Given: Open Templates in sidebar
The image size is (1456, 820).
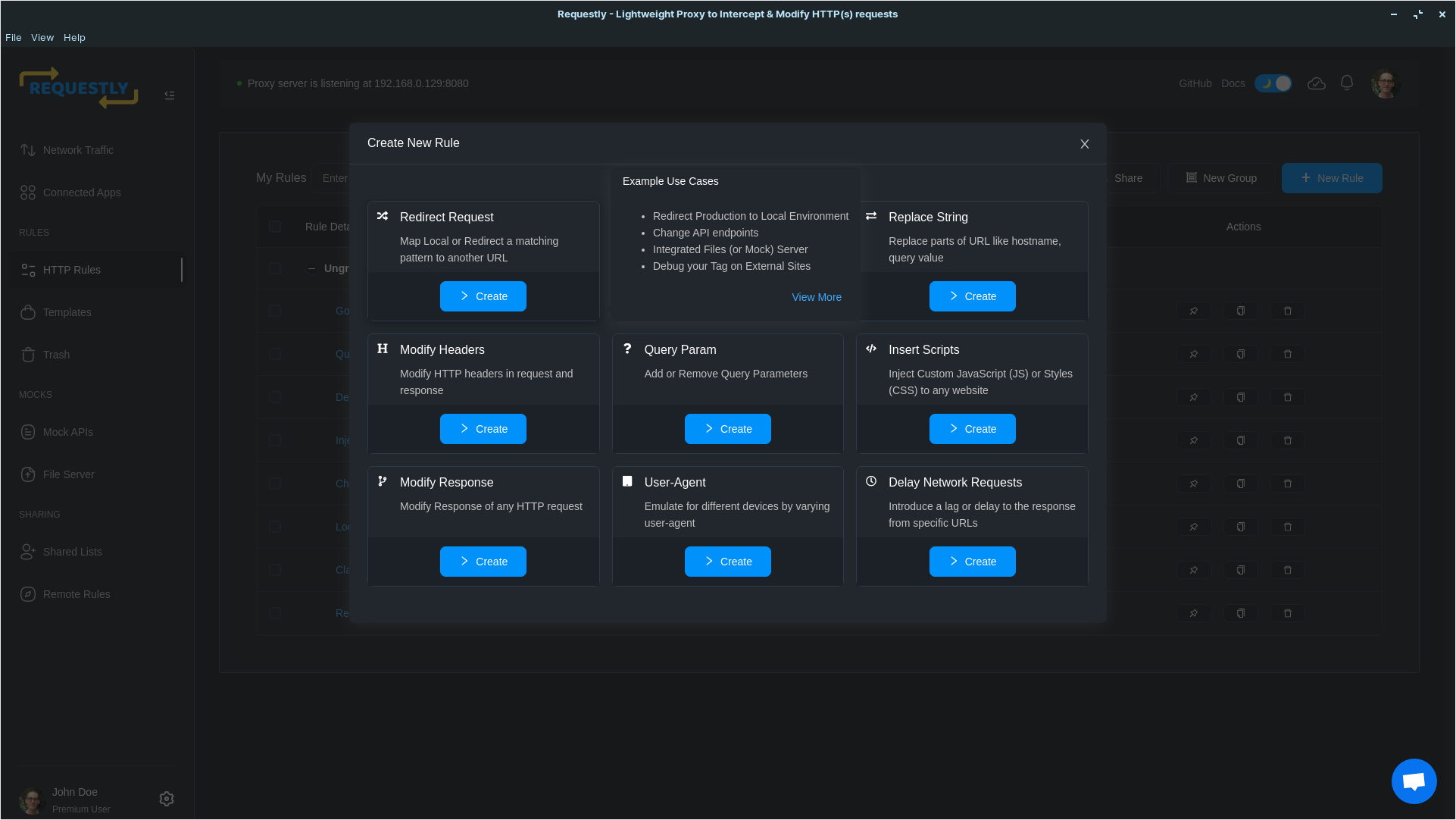Looking at the screenshot, I should point(97,312).
